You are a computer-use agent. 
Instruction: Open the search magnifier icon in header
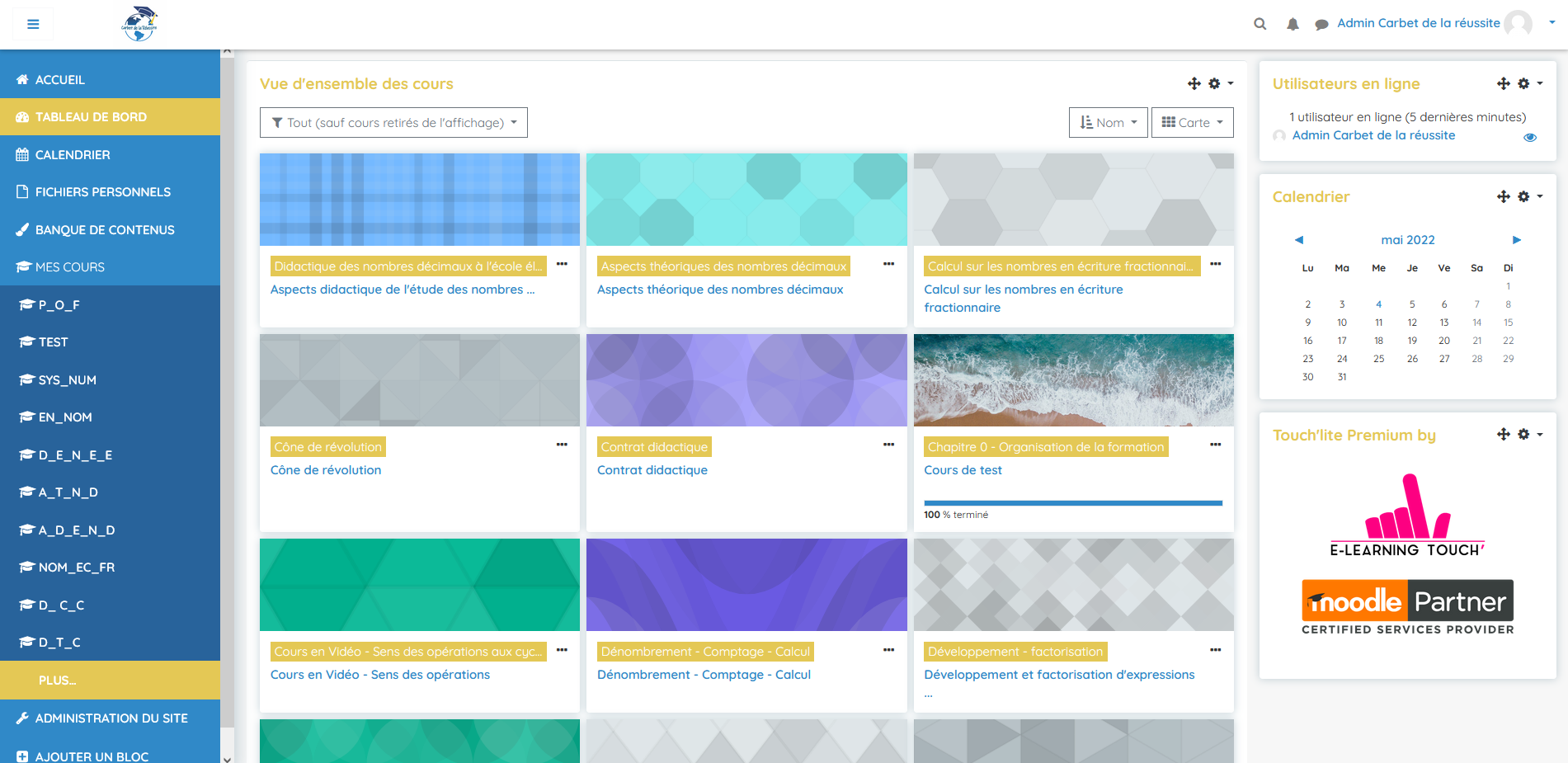[1260, 24]
